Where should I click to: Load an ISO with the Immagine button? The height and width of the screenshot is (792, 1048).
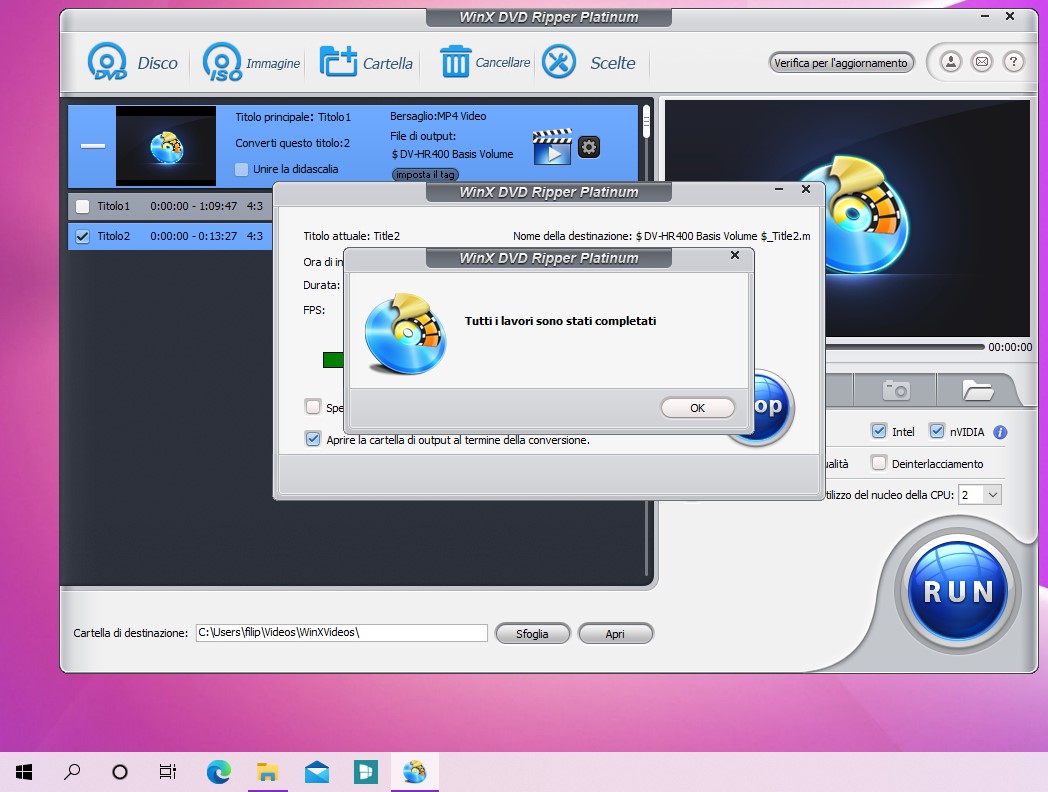pos(251,63)
